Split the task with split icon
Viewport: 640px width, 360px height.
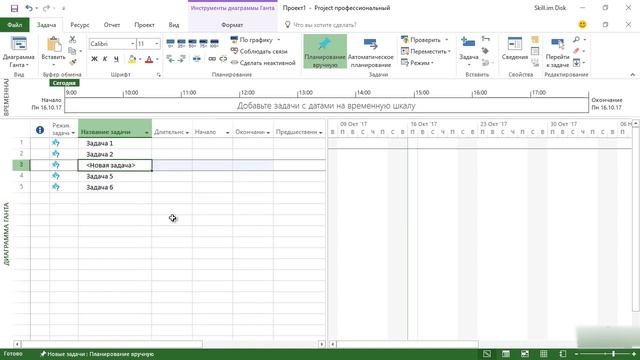(x=197, y=59)
